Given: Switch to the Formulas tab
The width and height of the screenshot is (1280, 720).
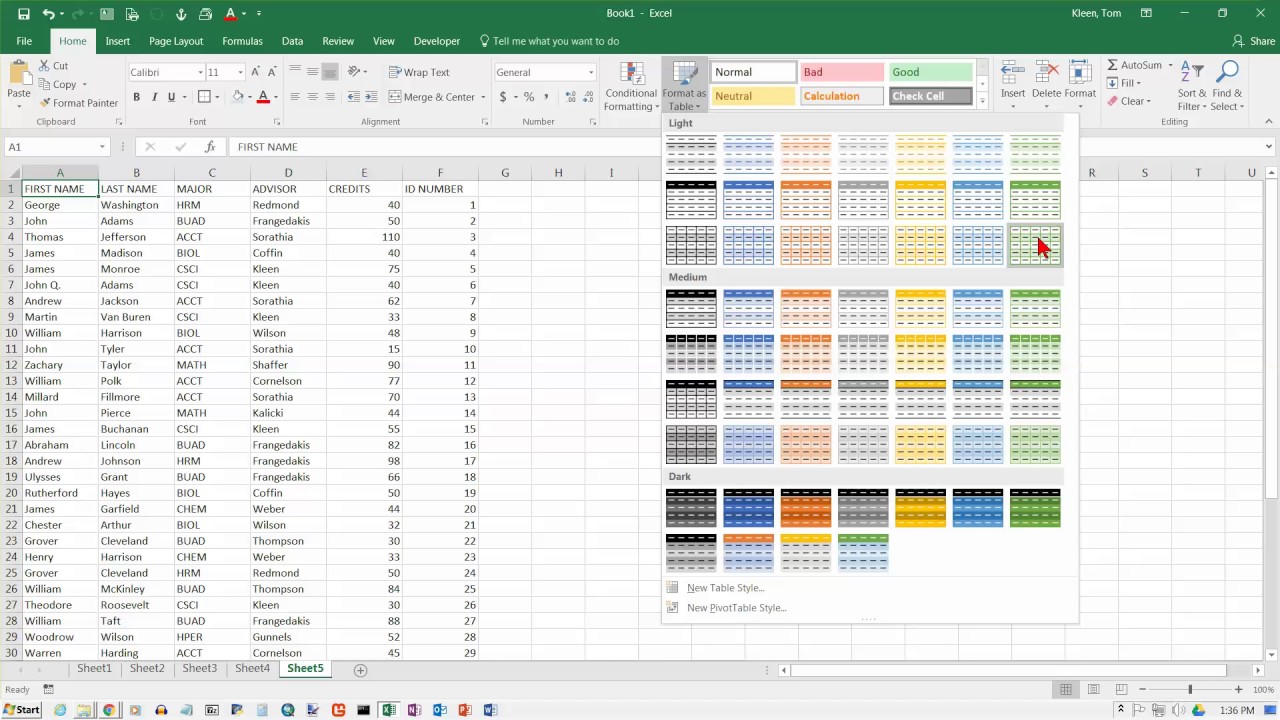Looking at the screenshot, I should click(242, 41).
